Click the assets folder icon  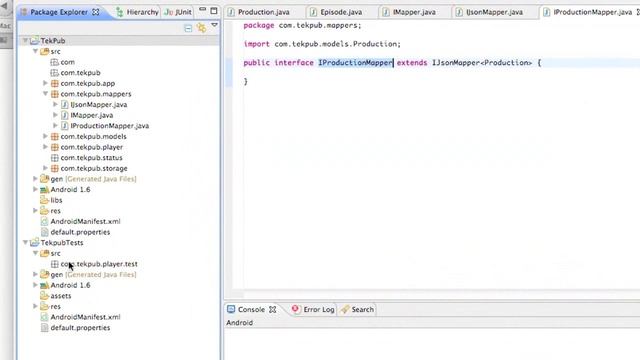click(x=44, y=296)
